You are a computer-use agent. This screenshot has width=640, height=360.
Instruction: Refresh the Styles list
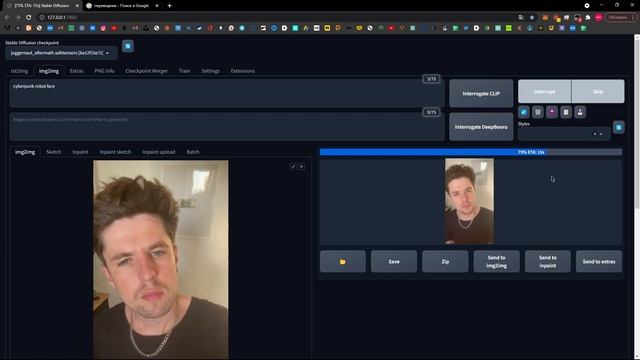coord(619,127)
